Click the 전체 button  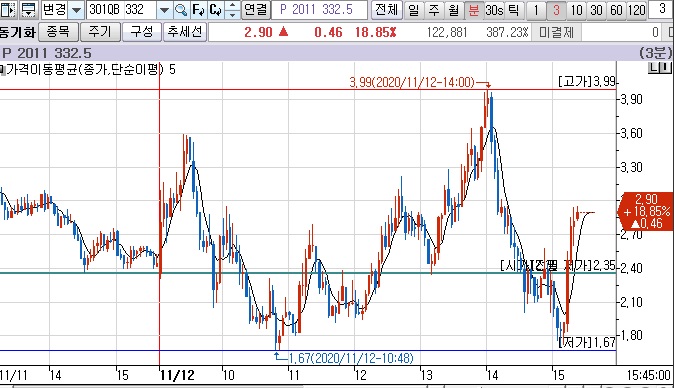[x=386, y=9]
